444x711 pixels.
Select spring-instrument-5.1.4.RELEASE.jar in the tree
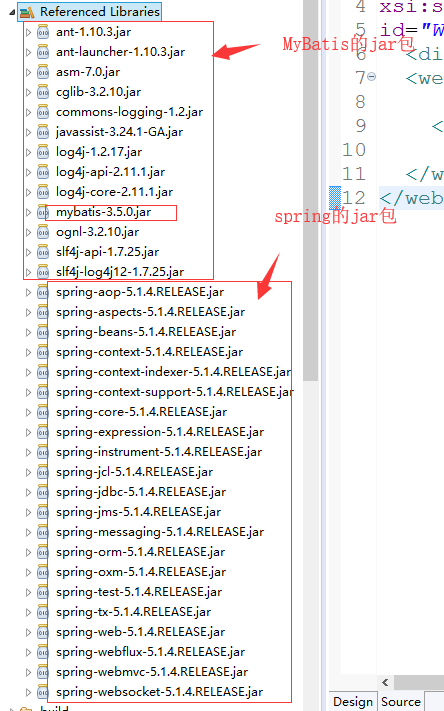[x=159, y=452]
